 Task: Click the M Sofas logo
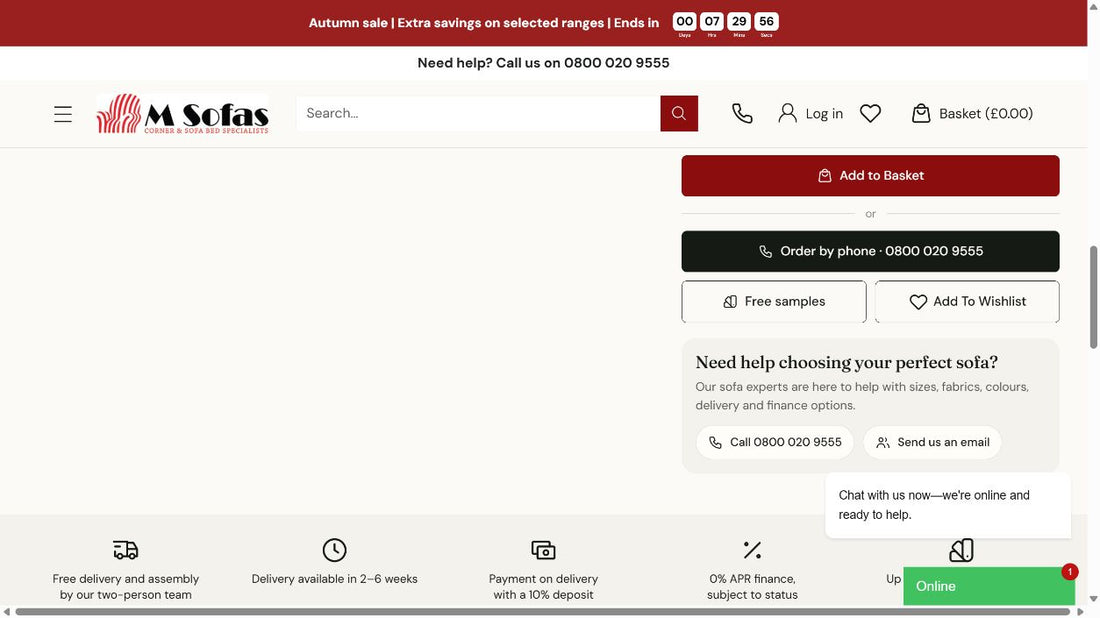click(x=182, y=114)
